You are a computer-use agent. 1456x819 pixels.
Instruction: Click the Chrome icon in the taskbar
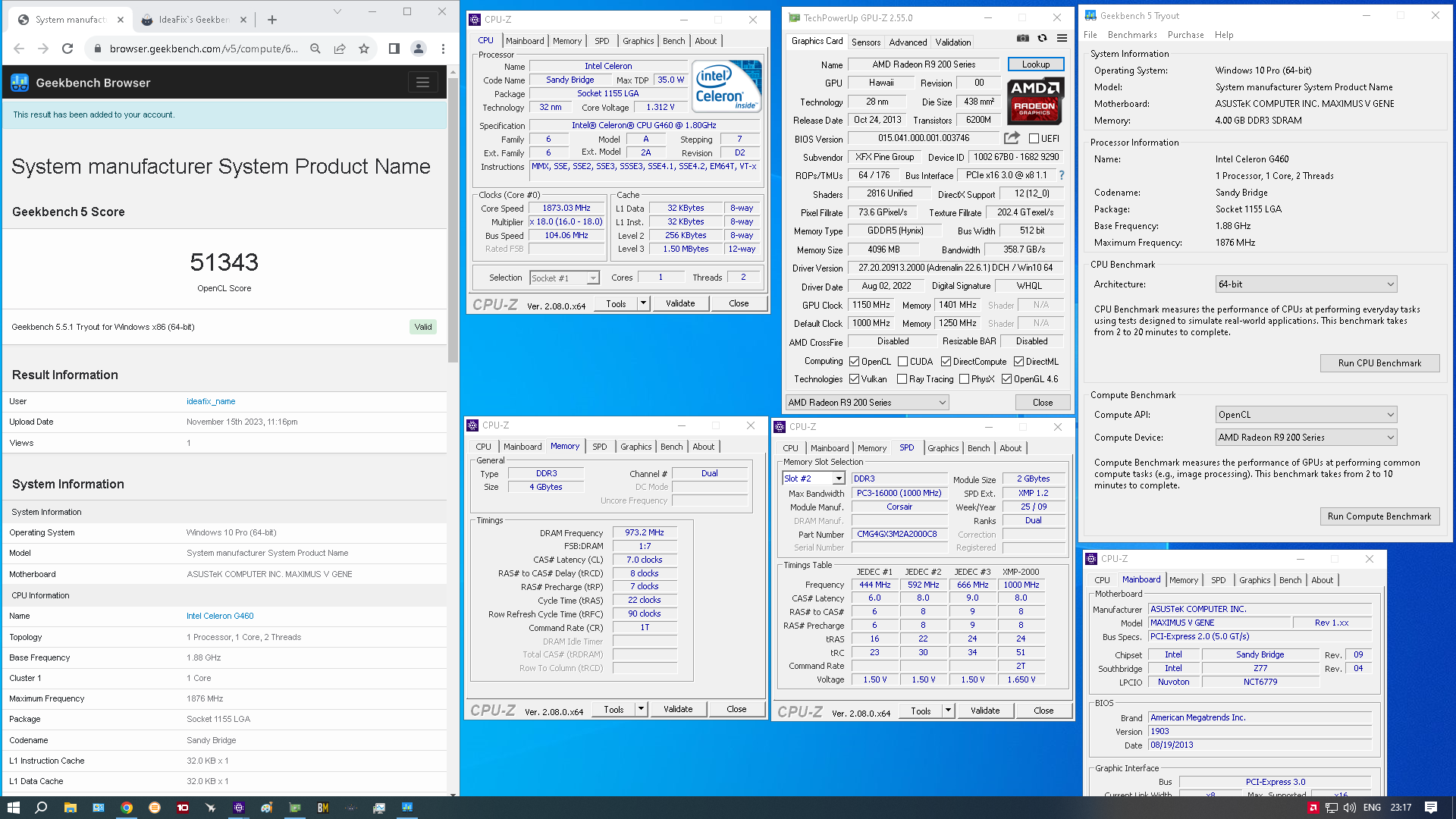click(127, 808)
